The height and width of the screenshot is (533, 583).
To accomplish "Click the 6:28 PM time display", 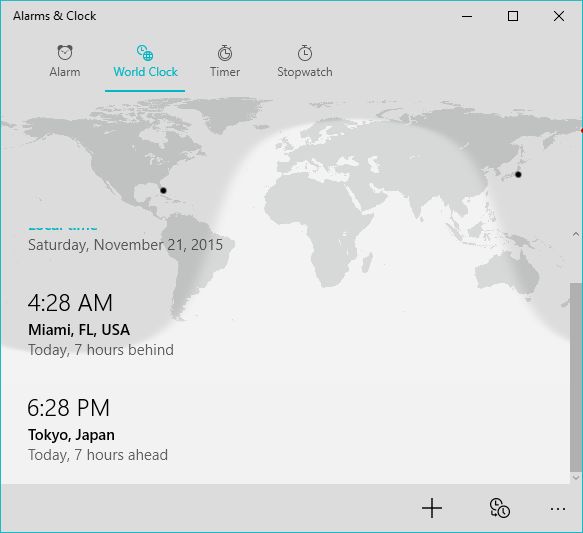I will [x=69, y=408].
